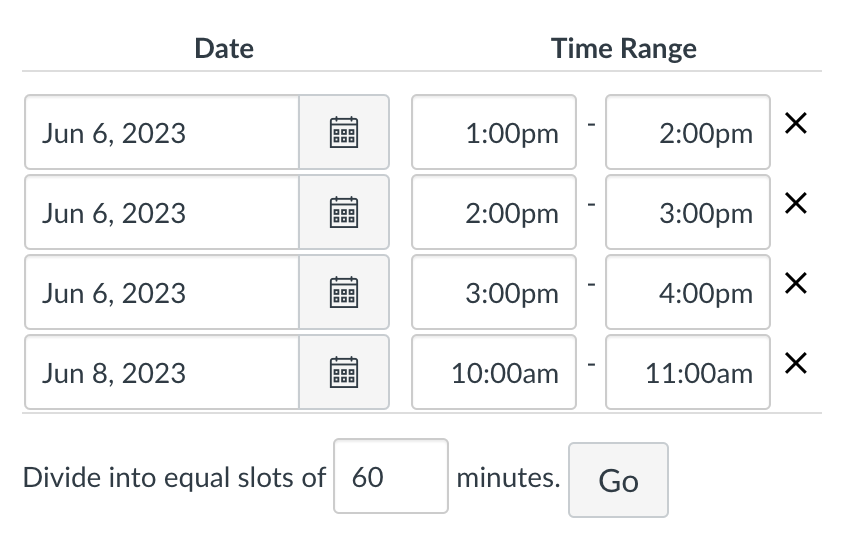
Task: Remove the 2:00pm–3:00pm time slot
Action: tap(796, 203)
